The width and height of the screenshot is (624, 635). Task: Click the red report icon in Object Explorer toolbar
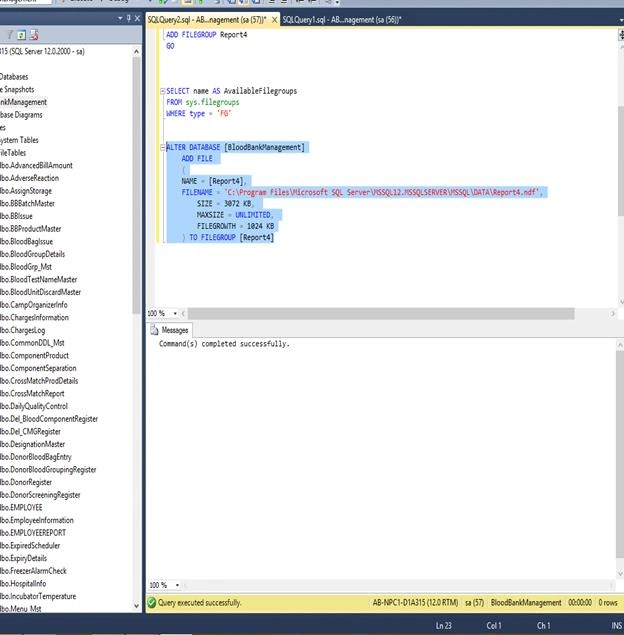pyautogui.click(x=34, y=35)
